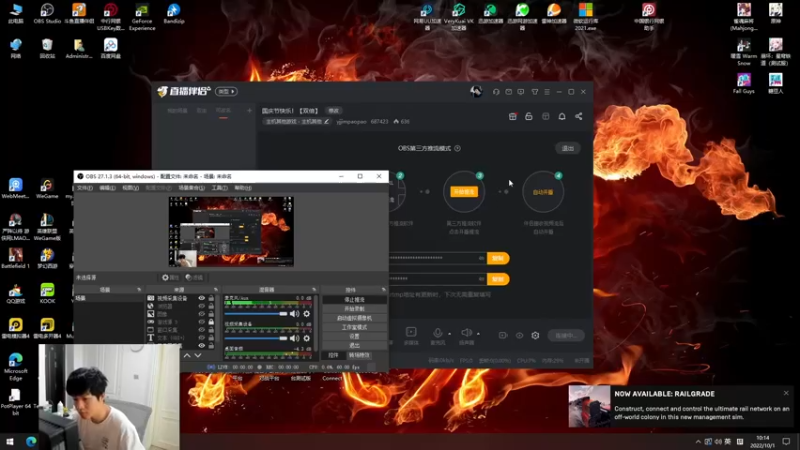Open the 文件(F) menu in OBS

[85, 188]
